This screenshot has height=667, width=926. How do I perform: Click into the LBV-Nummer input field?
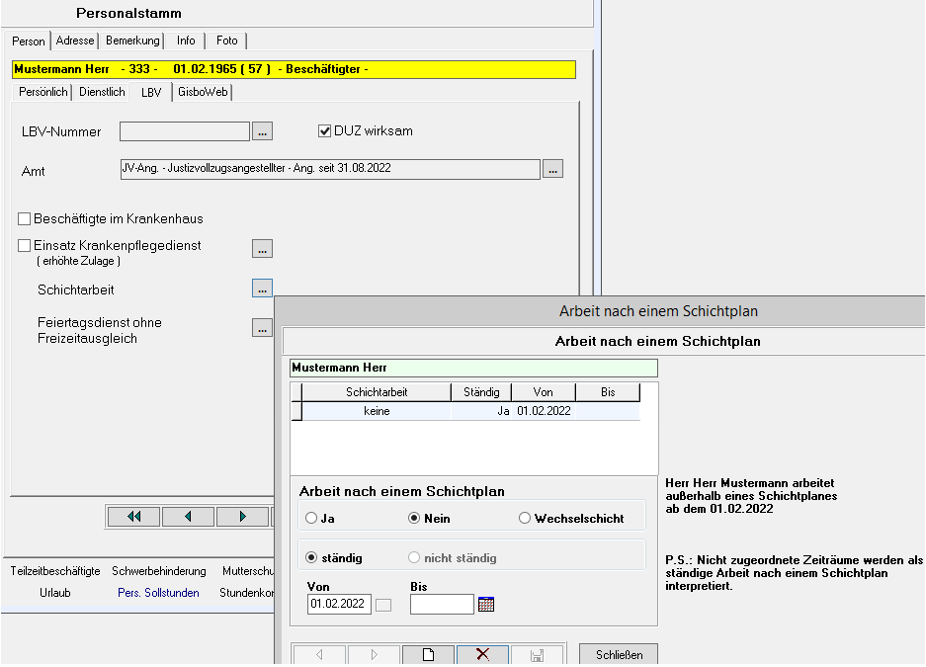pos(185,131)
